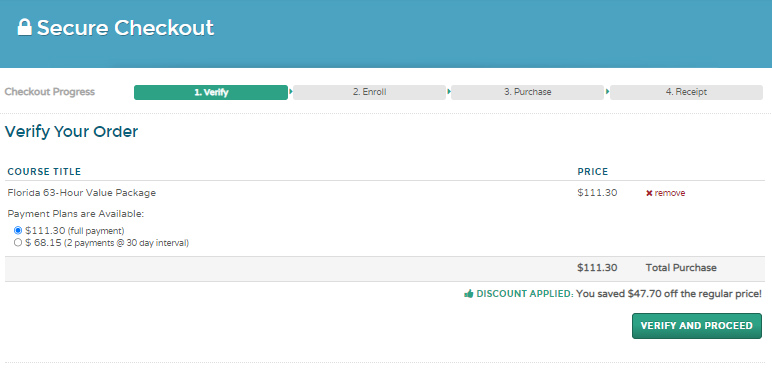Click the arrow between Purchase and Receipt

pos(608,92)
